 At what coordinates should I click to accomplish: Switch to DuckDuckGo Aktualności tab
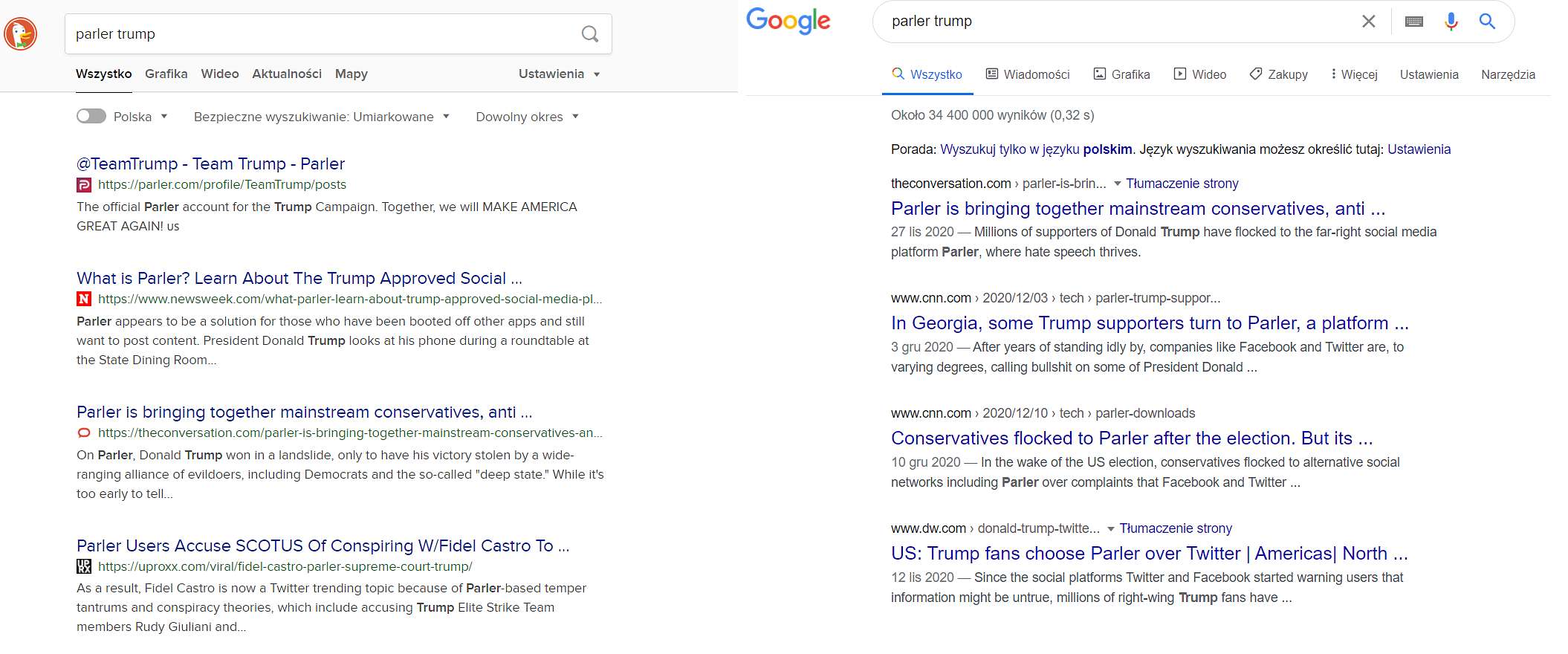pyautogui.click(x=287, y=74)
